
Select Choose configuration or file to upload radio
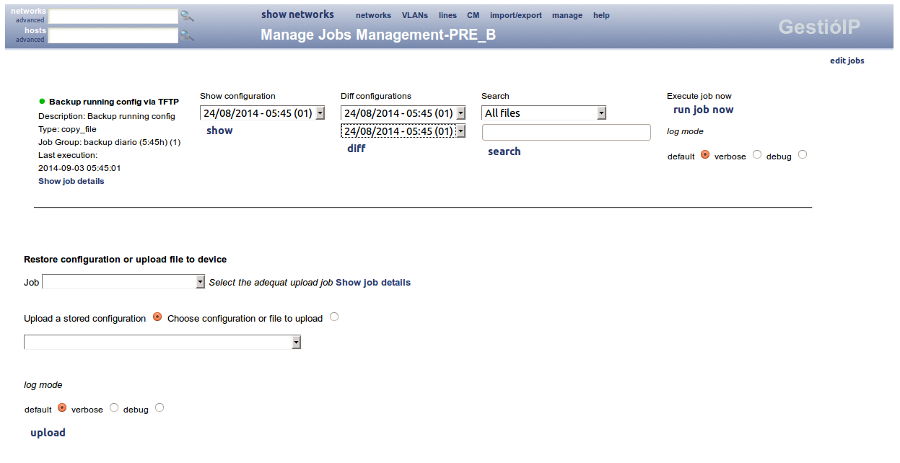pyautogui.click(x=334, y=317)
